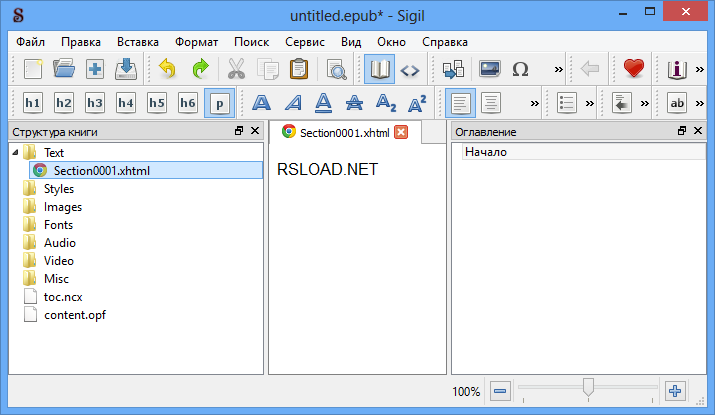Screen dimensions: 715x415
Task: Click the Back arrow toolbar button
Action: click(x=590, y=69)
